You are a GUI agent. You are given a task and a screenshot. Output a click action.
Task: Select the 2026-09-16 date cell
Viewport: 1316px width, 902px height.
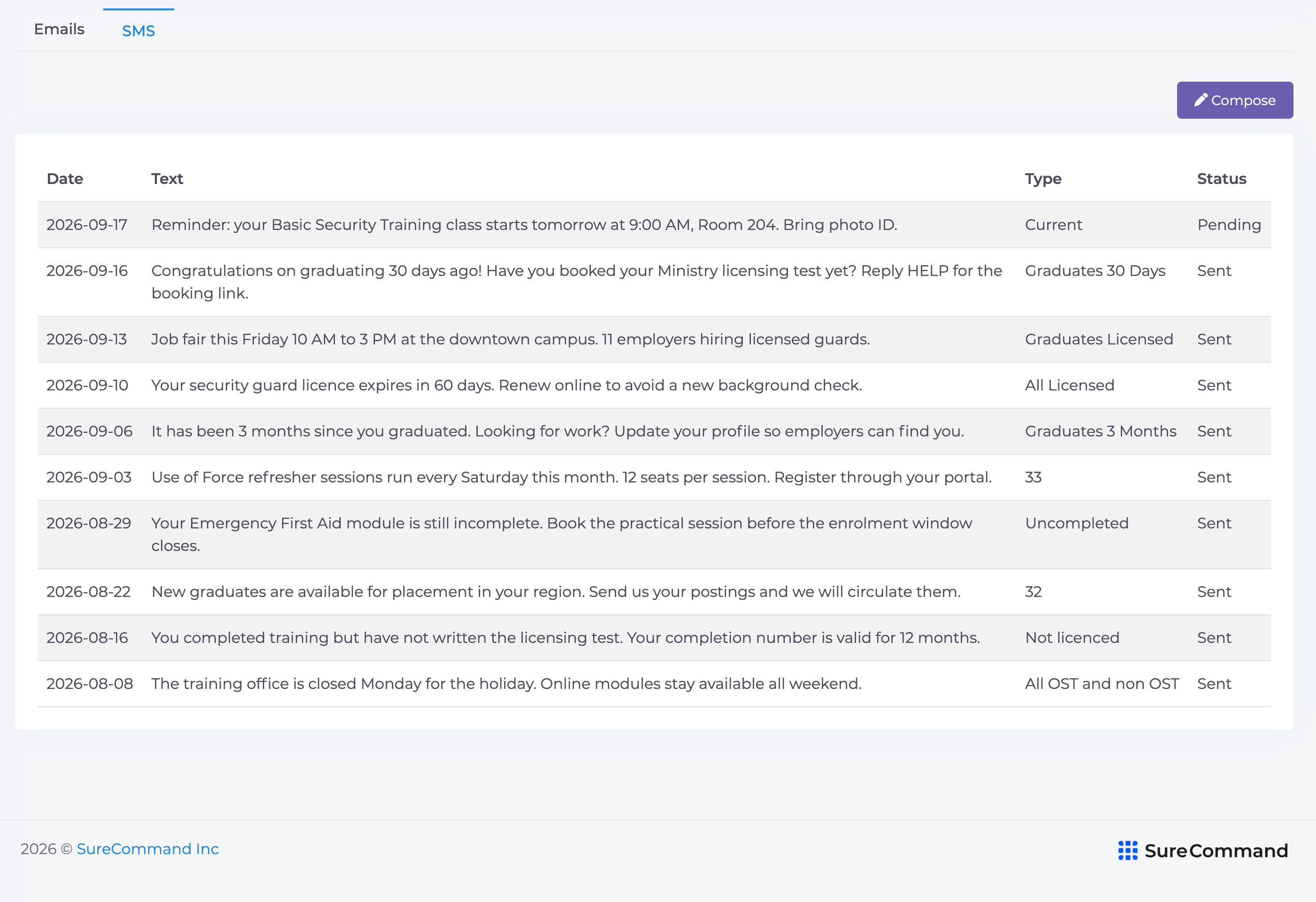coord(87,271)
